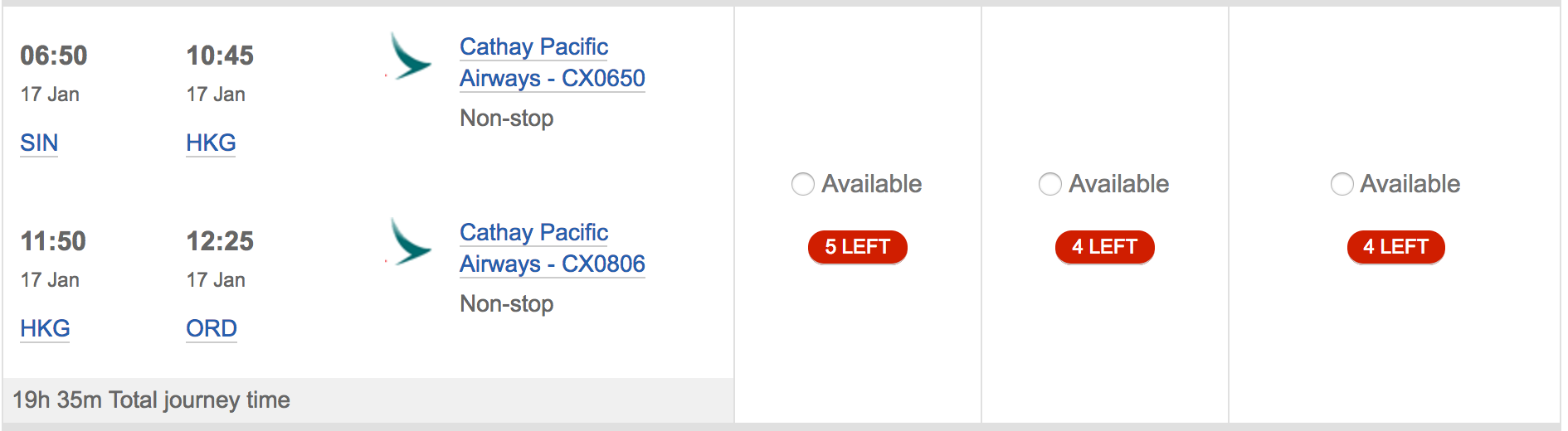Click the Non-stop label under CX0650

click(507, 119)
